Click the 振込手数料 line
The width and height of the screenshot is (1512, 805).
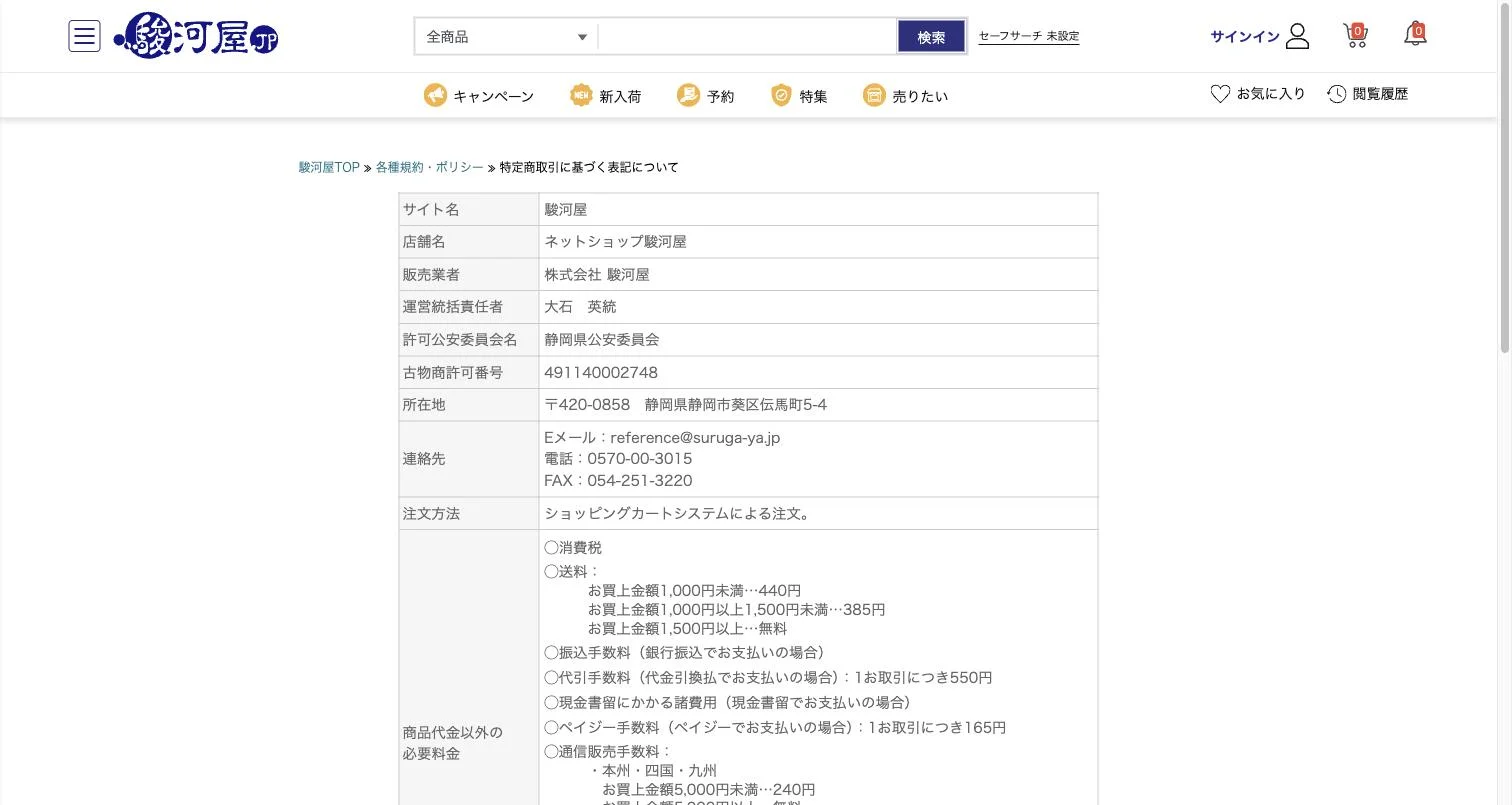pyautogui.click(x=685, y=652)
